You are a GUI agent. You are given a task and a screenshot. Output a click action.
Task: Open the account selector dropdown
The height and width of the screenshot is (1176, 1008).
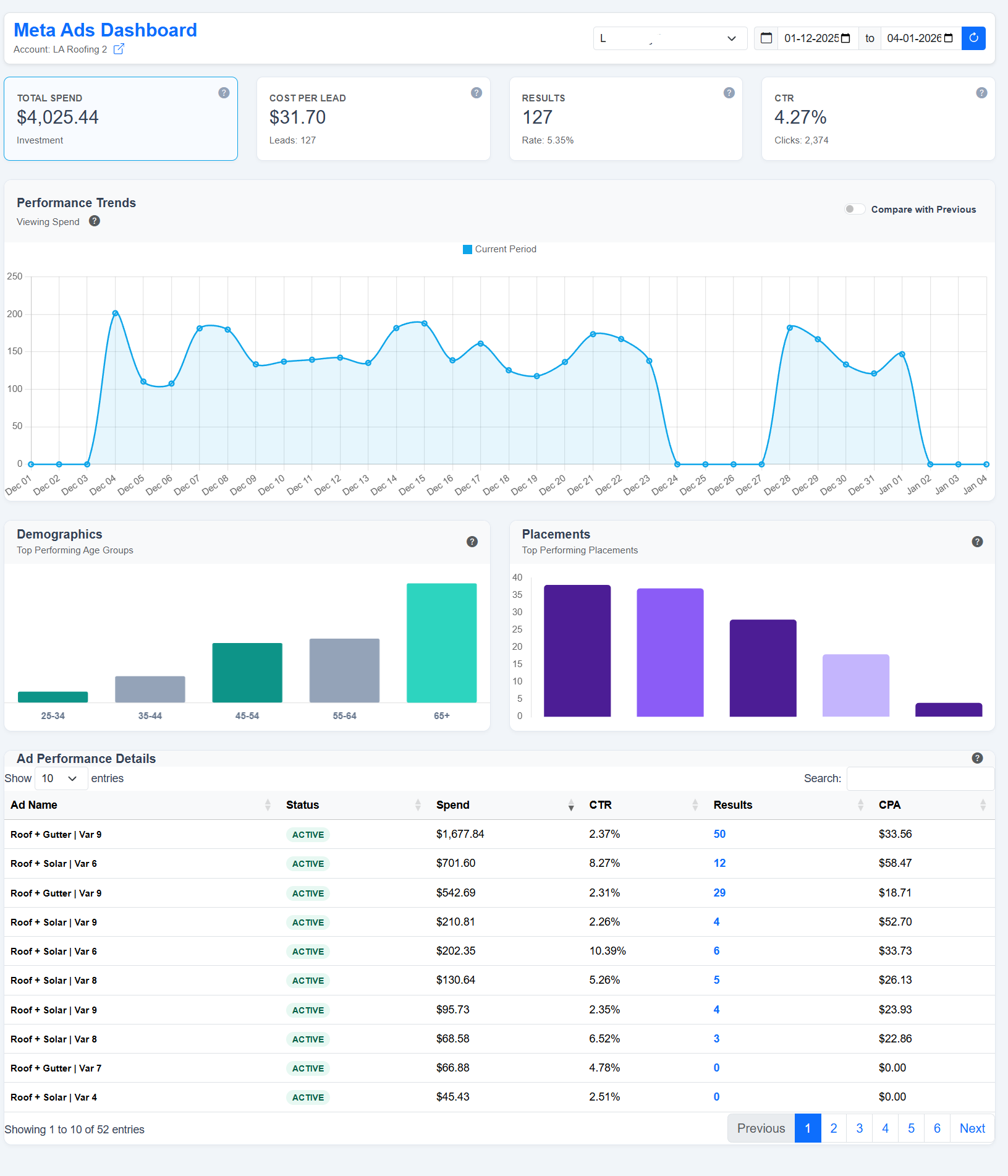[x=669, y=38]
